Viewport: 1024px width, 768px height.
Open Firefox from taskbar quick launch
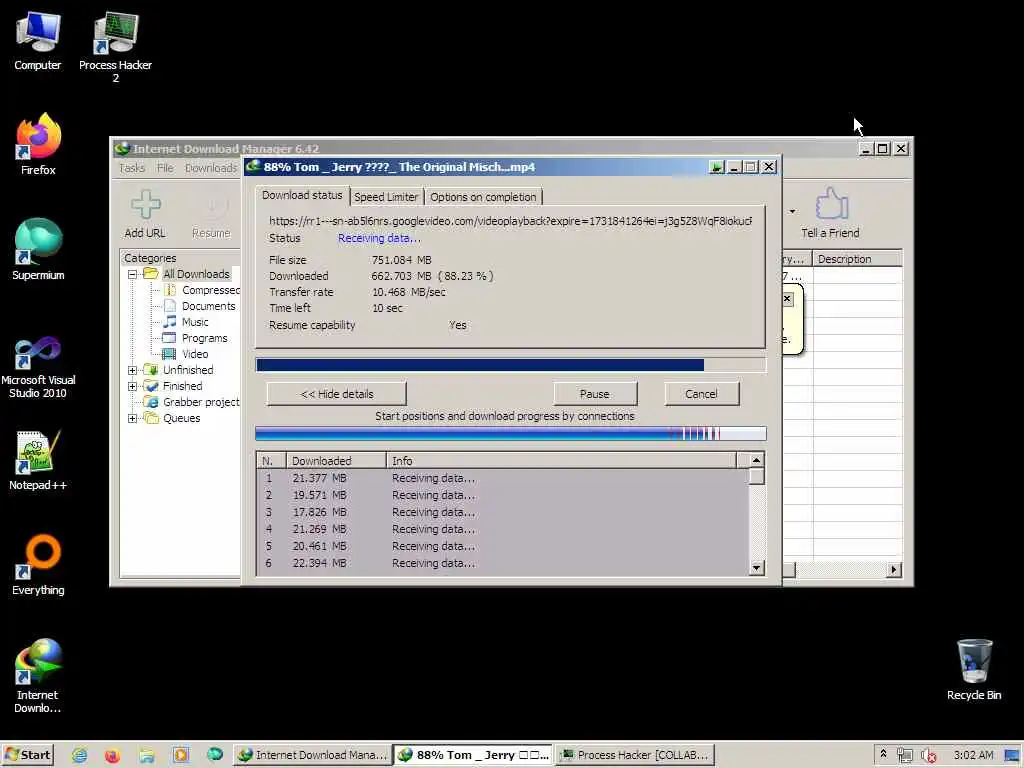112,756
